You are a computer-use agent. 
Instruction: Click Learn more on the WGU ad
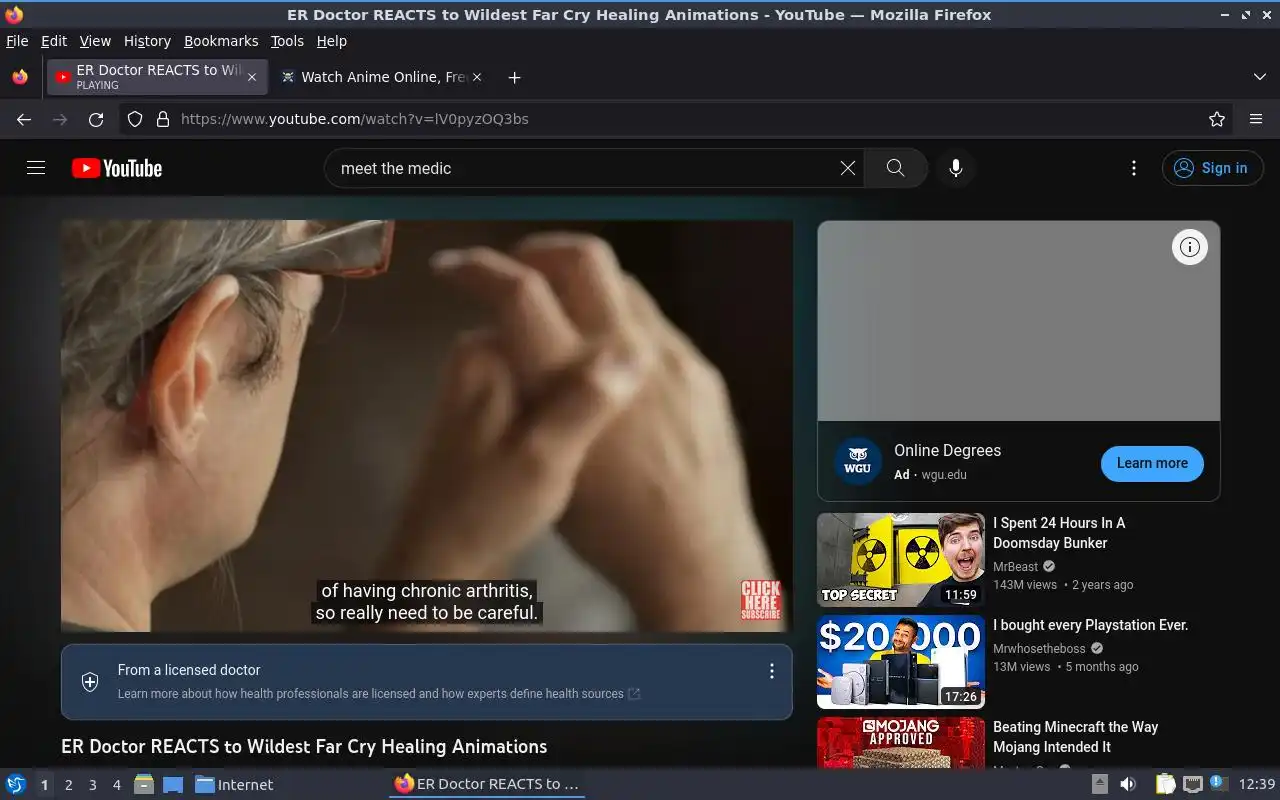[1152, 463]
